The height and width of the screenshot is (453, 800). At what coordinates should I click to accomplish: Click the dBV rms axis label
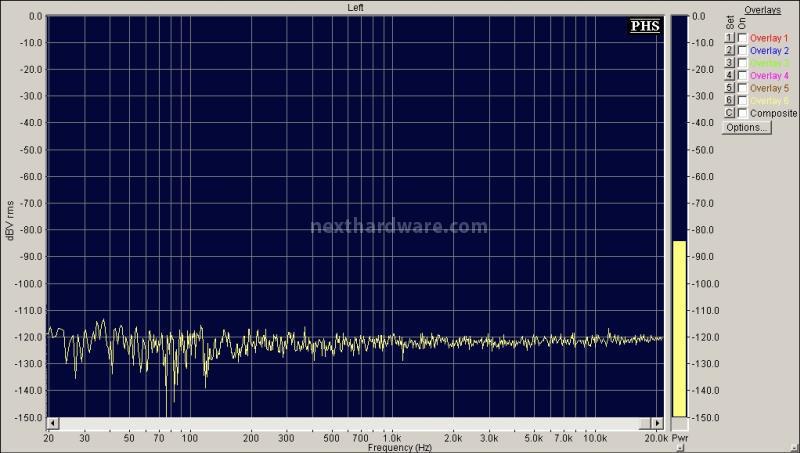10,220
